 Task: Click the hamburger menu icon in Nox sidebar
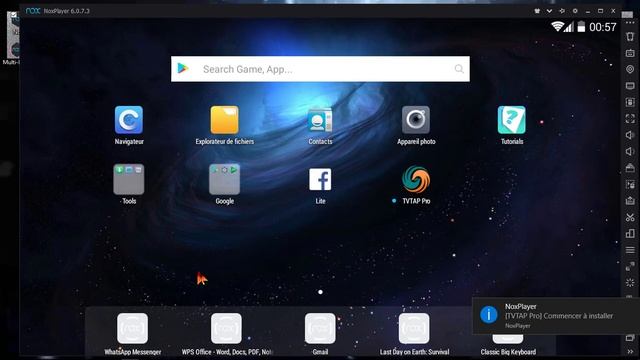click(630, 250)
